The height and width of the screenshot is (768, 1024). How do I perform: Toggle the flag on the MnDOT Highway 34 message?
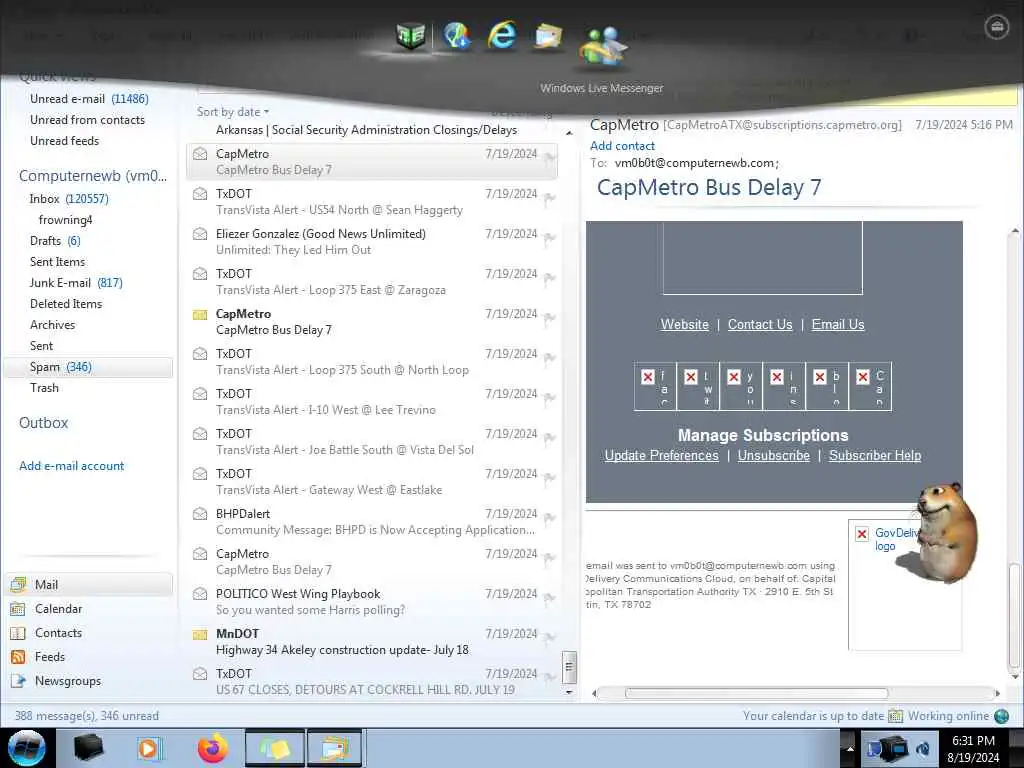pyautogui.click(x=549, y=637)
